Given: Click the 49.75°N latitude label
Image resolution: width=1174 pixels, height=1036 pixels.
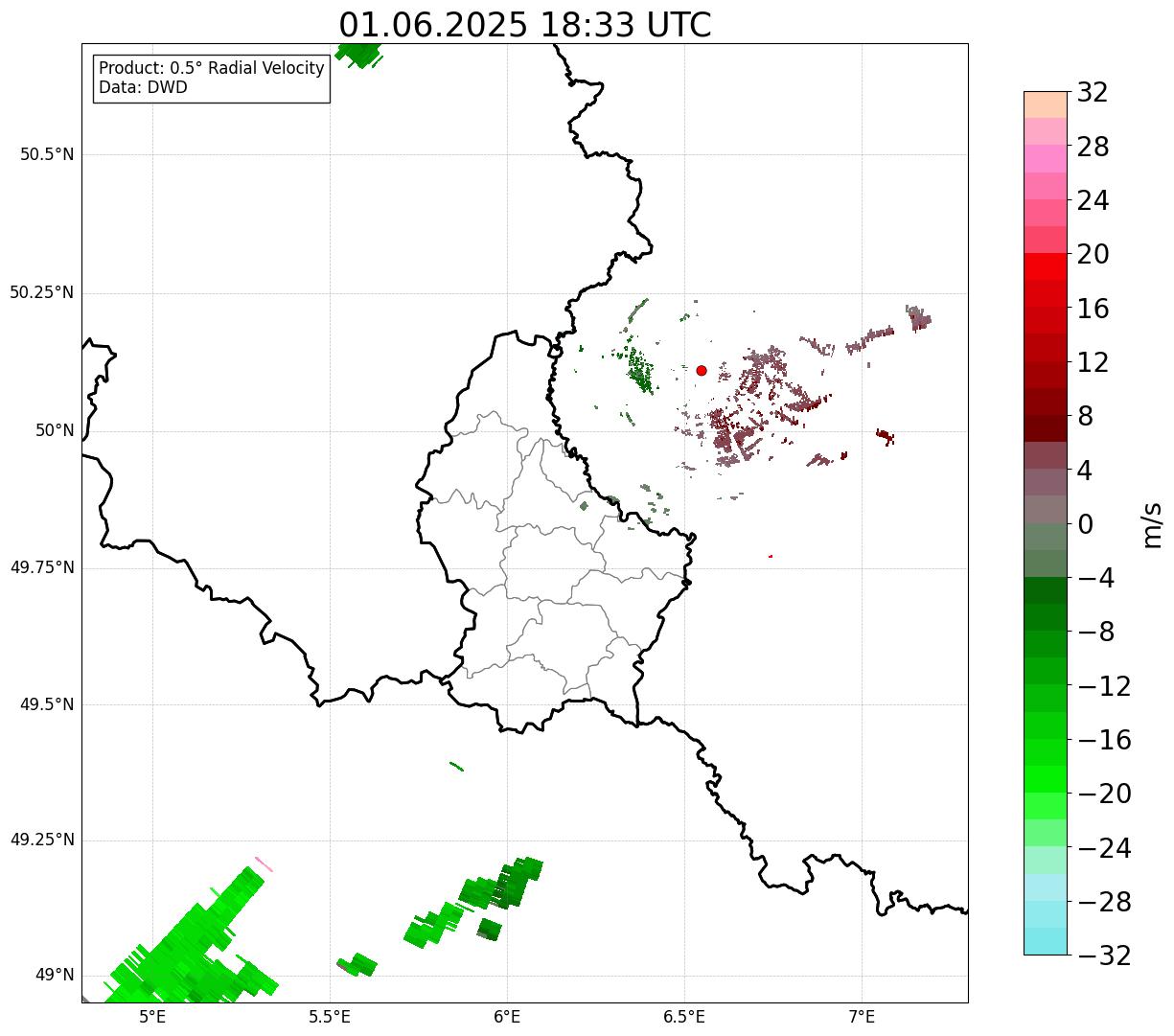Looking at the screenshot, I should (x=42, y=567).
